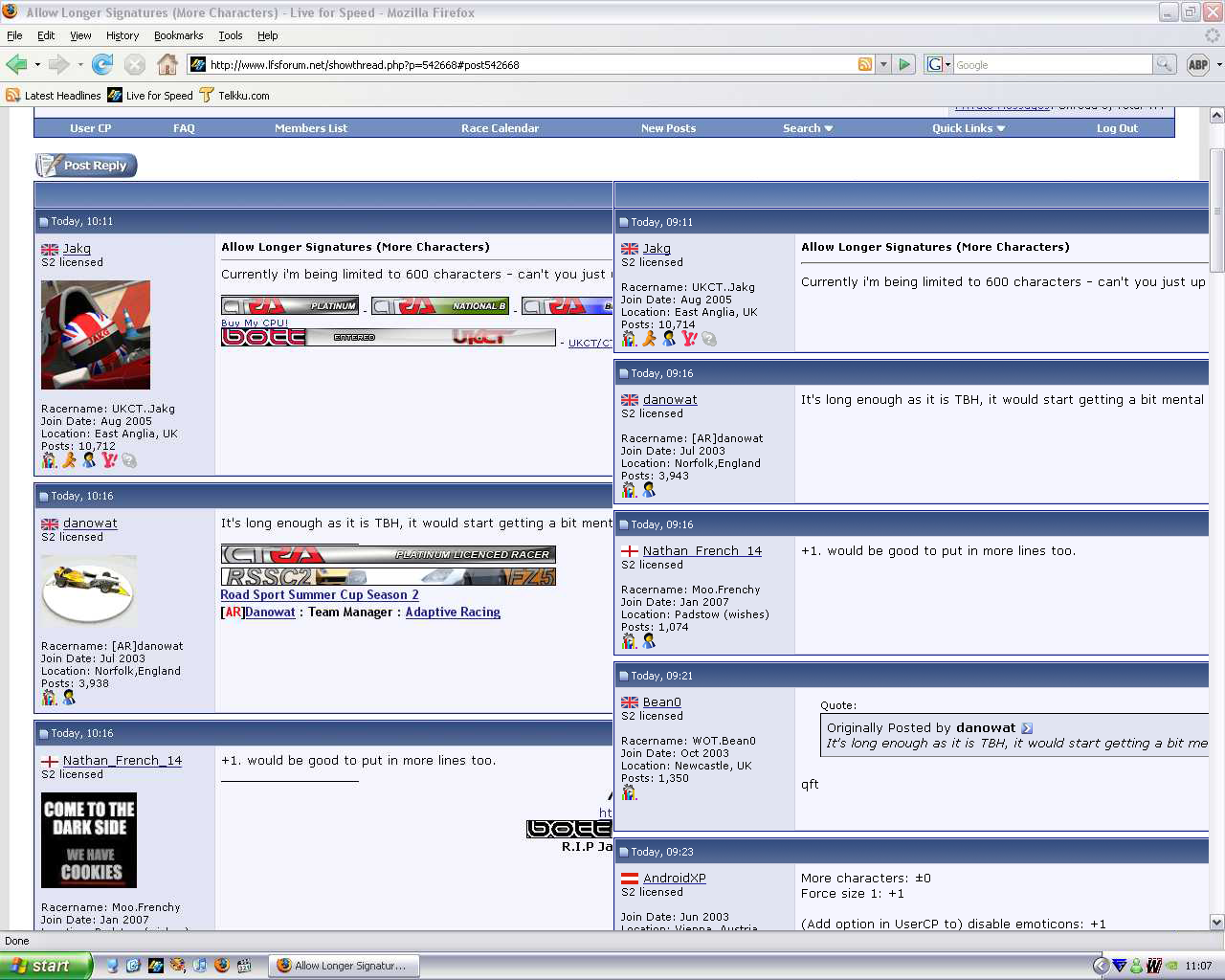Click the view-post arrow in danowat's quote
1225x980 pixels.
pyautogui.click(x=1027, y=728)
